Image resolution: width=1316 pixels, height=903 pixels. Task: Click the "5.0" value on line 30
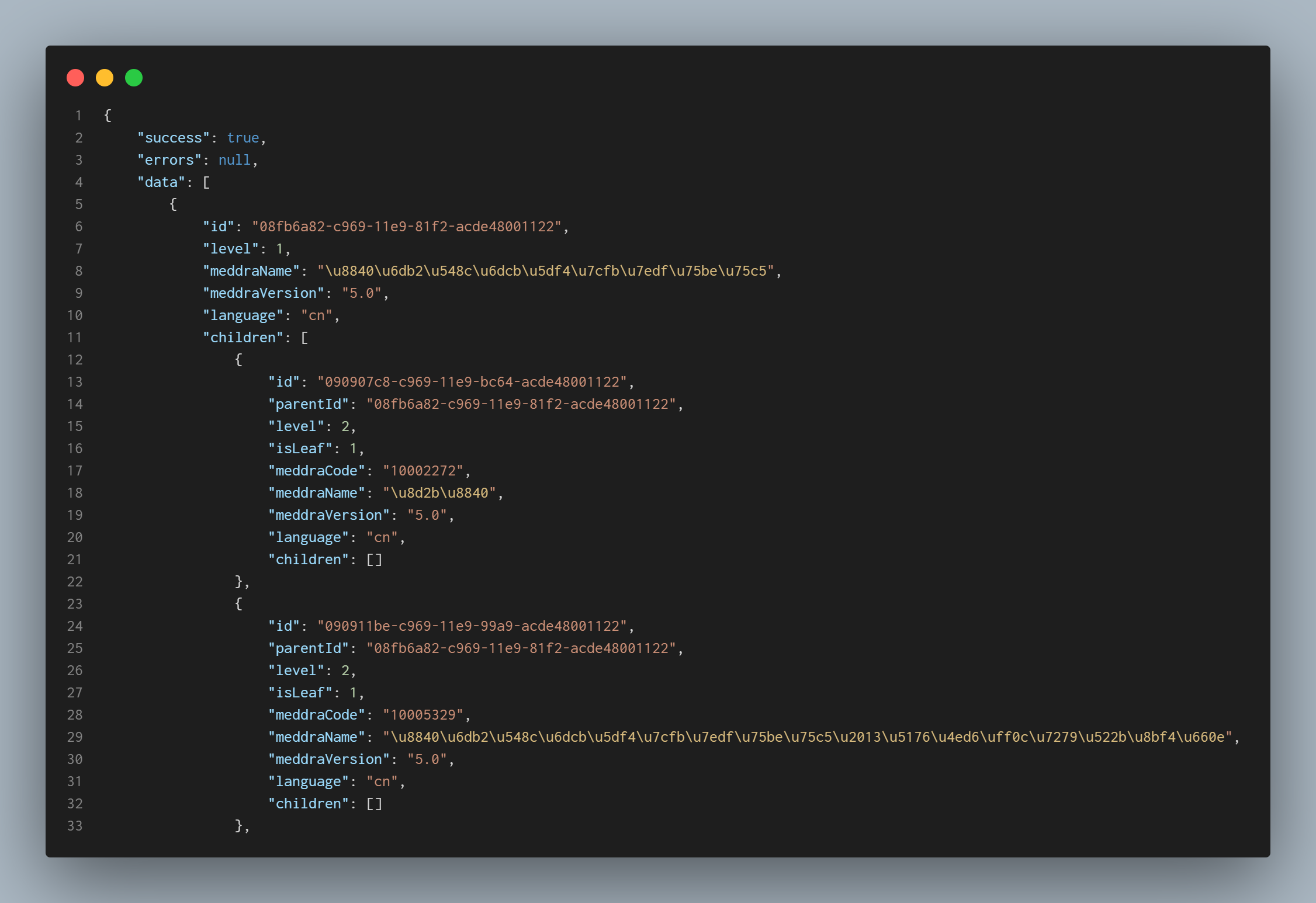point(427,759)
